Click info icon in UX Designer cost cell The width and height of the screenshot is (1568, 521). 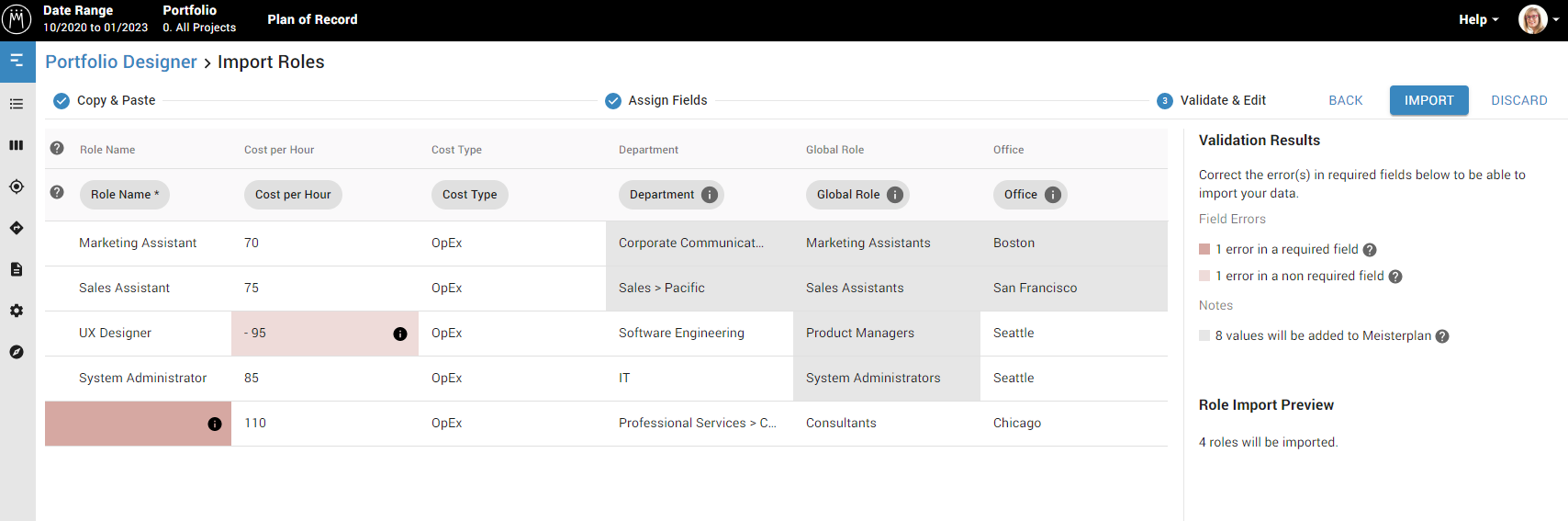[400, 334]
